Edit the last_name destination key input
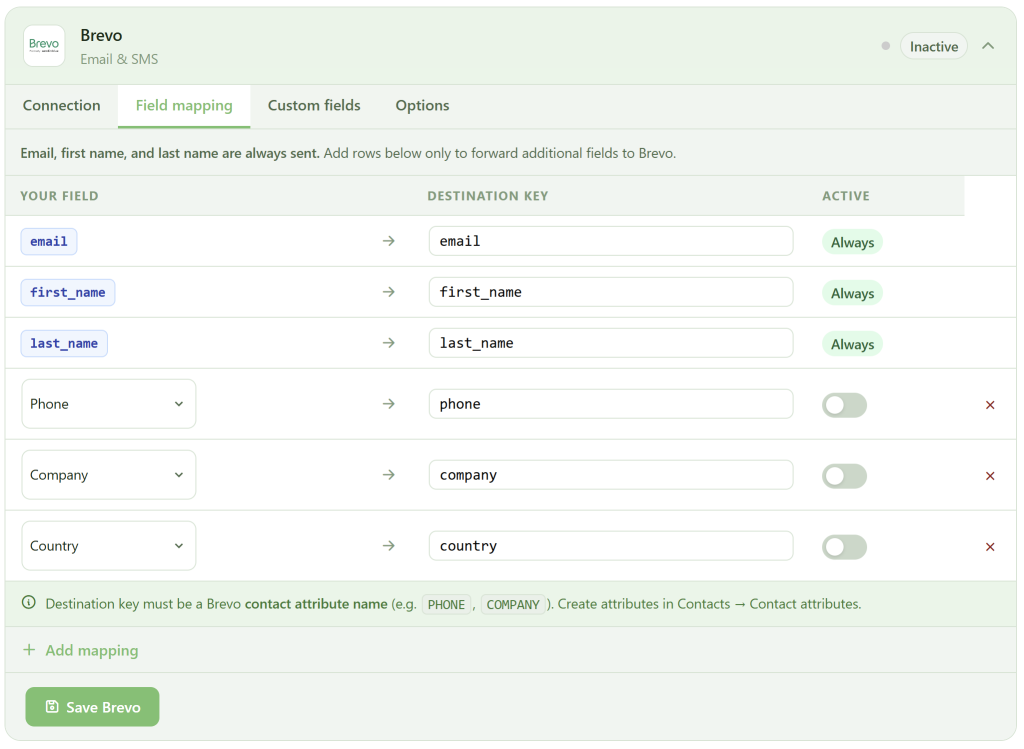The width and height of the screenshot is (1024, 749). pos(611,343)
